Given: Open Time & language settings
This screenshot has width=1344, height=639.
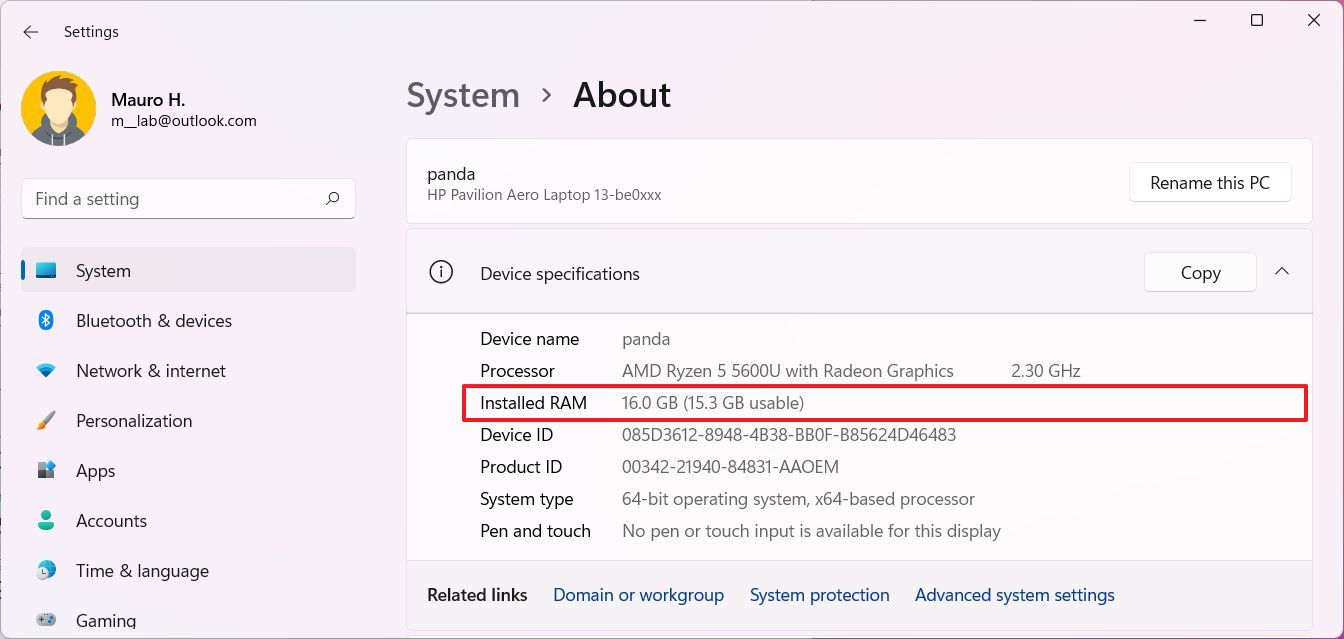Looking at the screenshot, I should (141, 570).
